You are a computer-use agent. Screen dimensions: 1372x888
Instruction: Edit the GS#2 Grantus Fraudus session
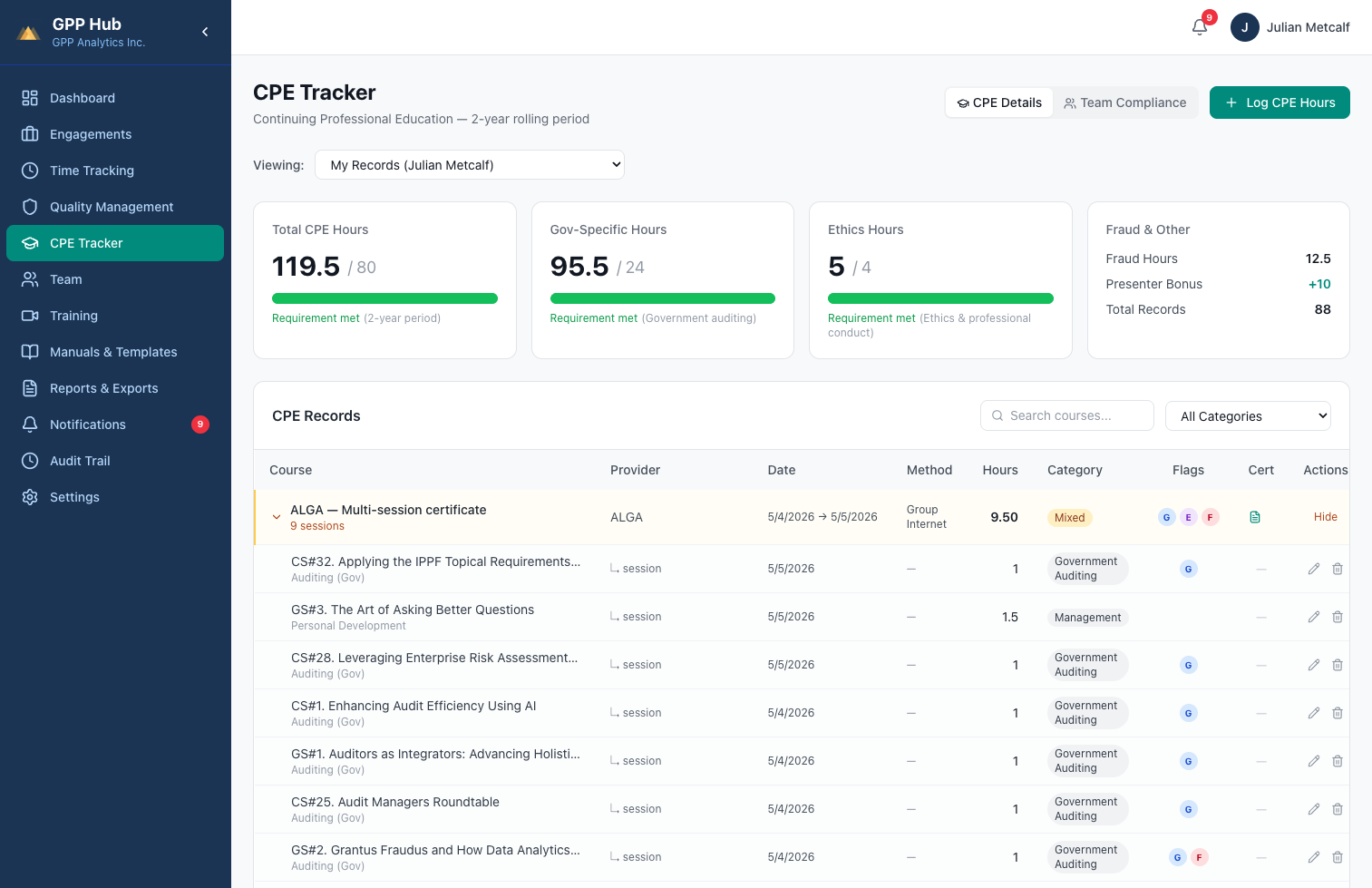point(1314,857)
